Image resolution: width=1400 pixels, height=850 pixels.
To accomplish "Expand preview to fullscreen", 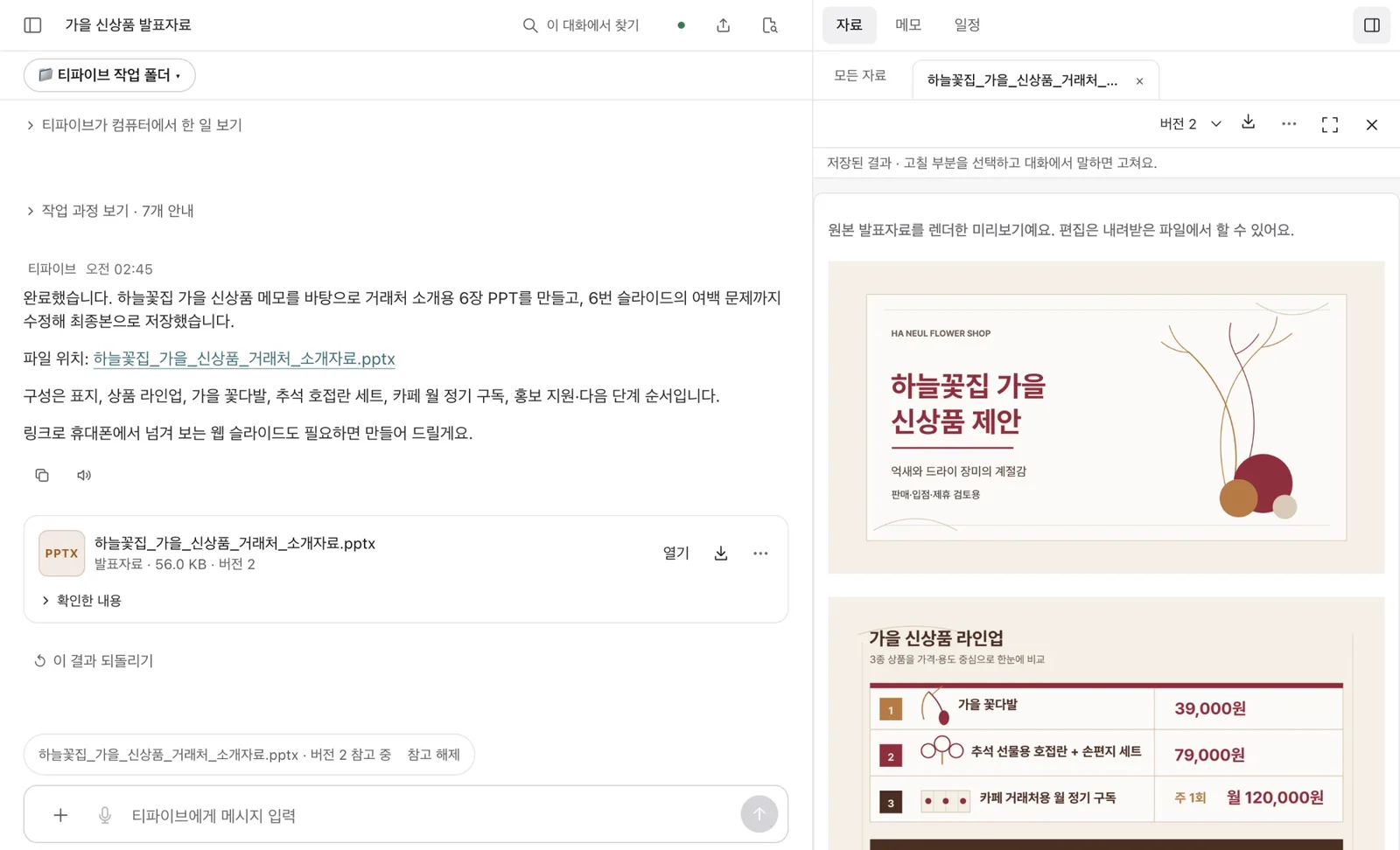I will (x=1330, y=125).
